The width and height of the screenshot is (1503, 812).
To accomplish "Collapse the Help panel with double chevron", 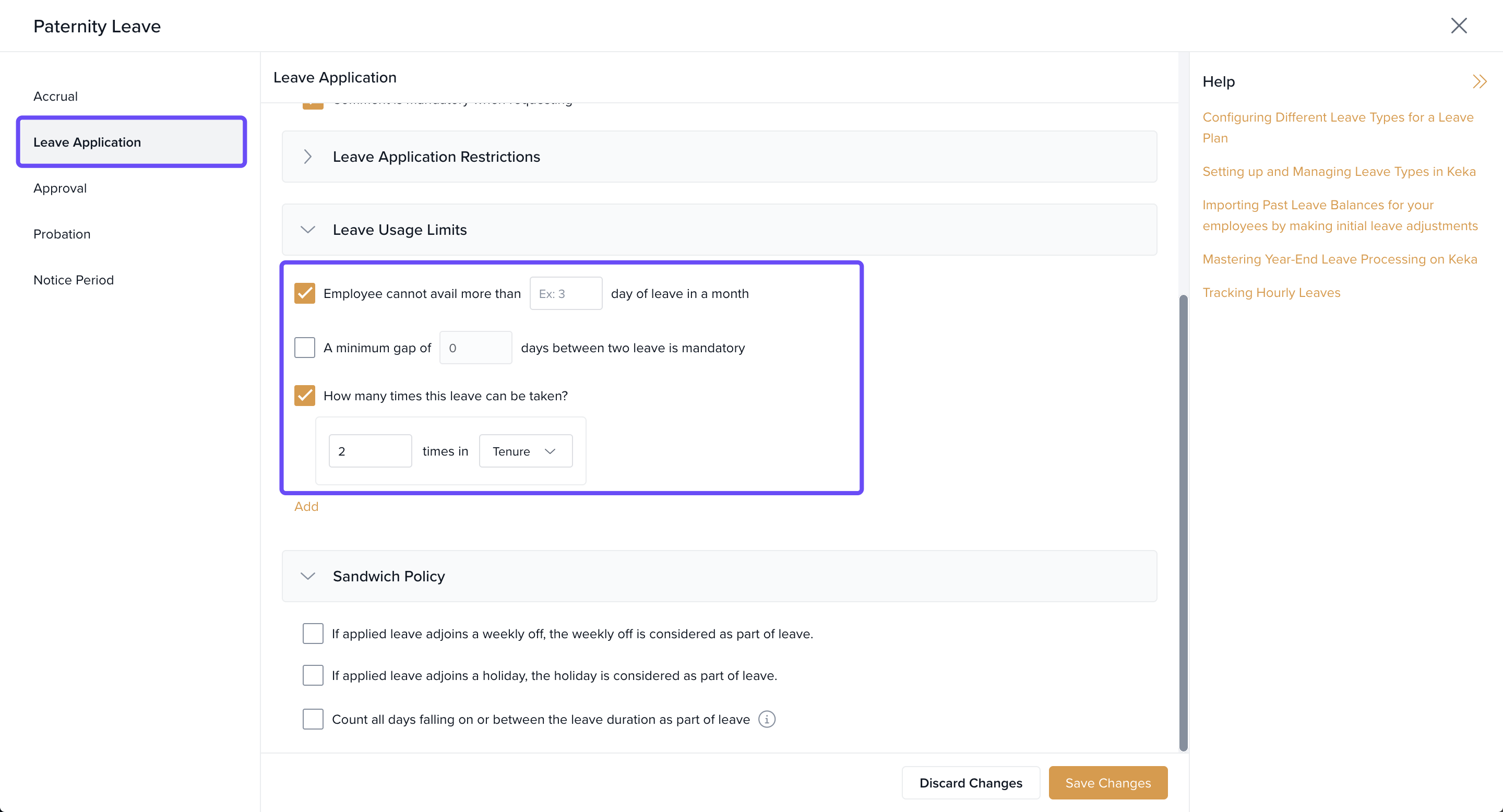I will click(1478, 81).
